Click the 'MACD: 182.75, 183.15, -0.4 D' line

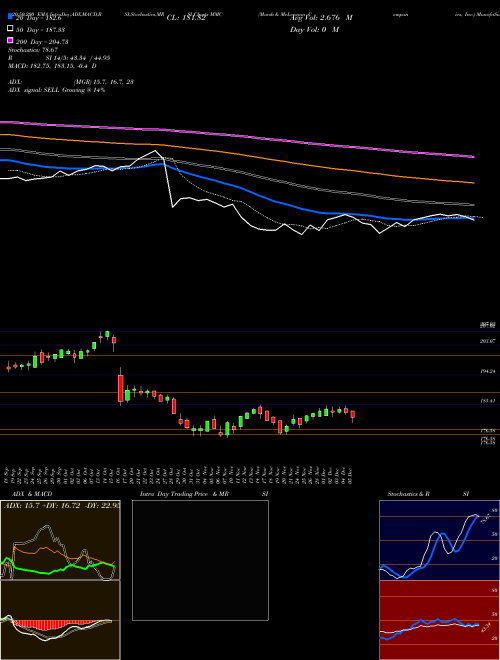coord(52,66)
